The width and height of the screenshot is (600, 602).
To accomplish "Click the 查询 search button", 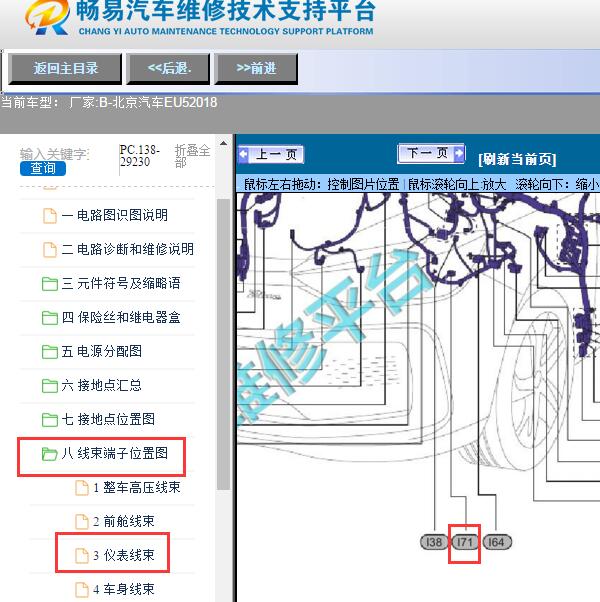I will (x=43, y=169).
